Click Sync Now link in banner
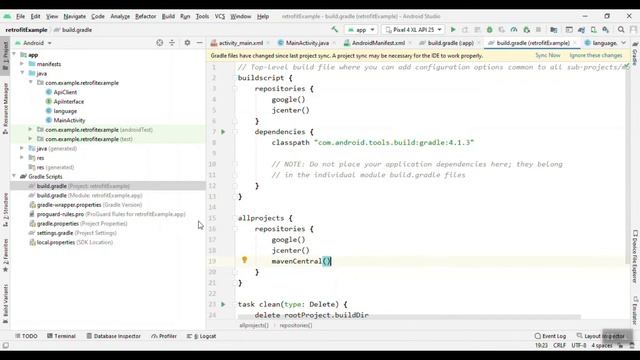The image size is (640, 360). point(547,55)
